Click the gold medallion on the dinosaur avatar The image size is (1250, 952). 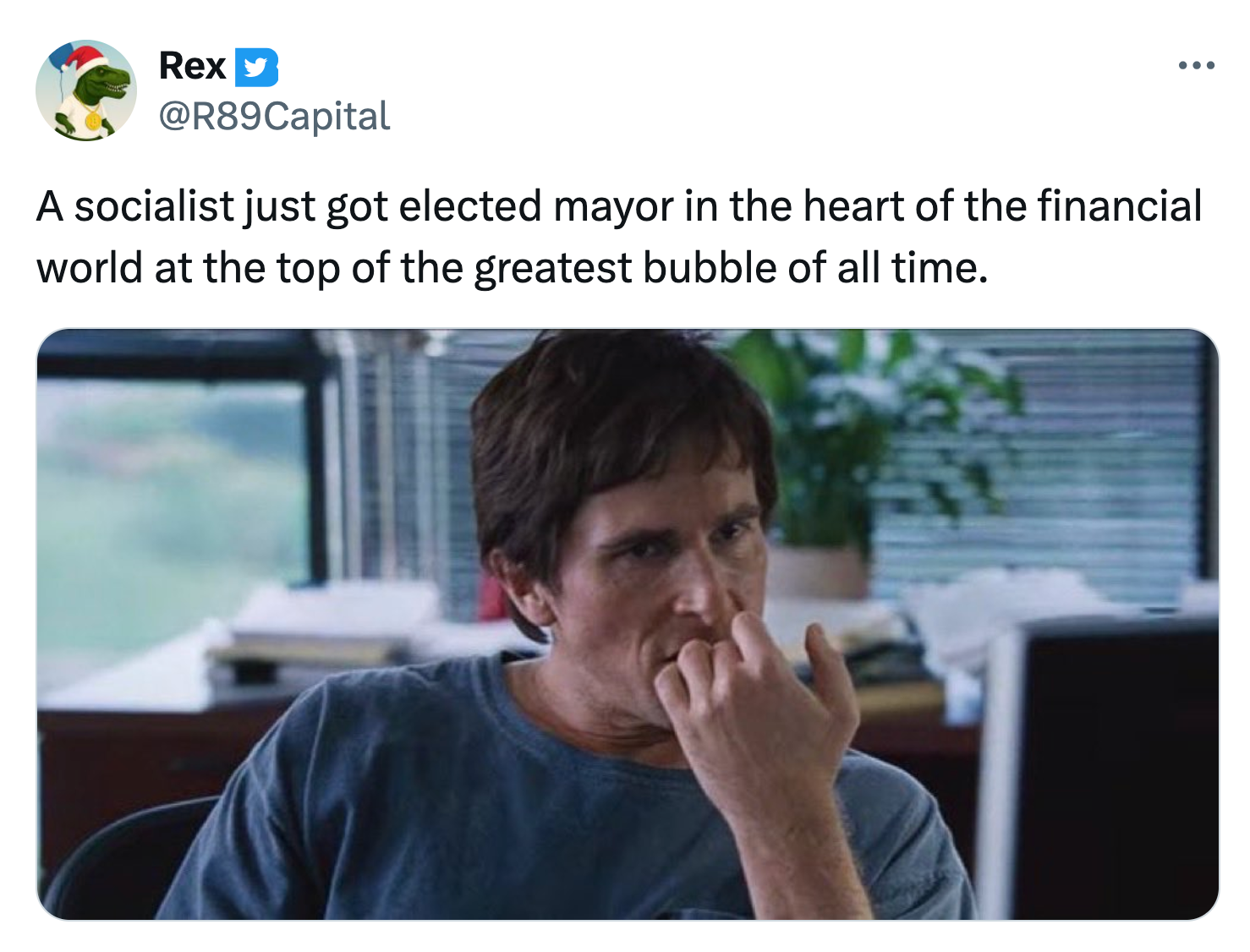click(92, 121)
